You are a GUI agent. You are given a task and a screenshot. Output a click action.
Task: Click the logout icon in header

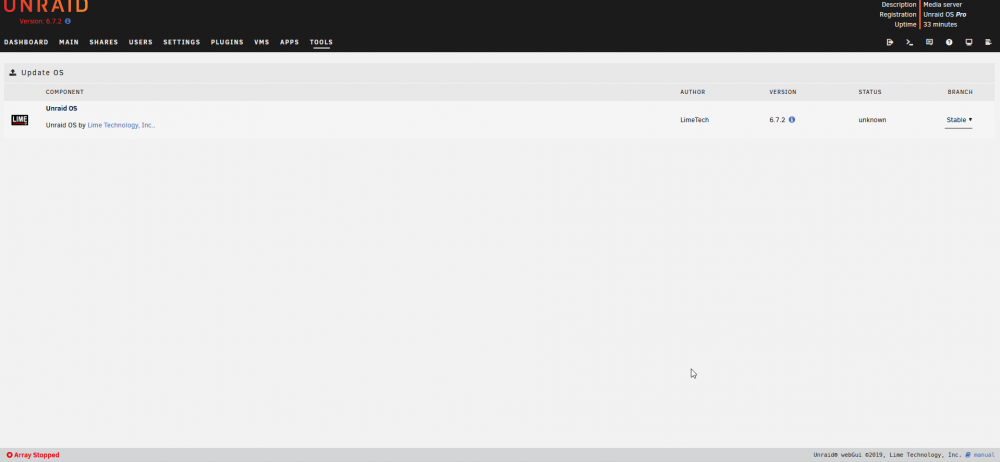tap(890, 42)
